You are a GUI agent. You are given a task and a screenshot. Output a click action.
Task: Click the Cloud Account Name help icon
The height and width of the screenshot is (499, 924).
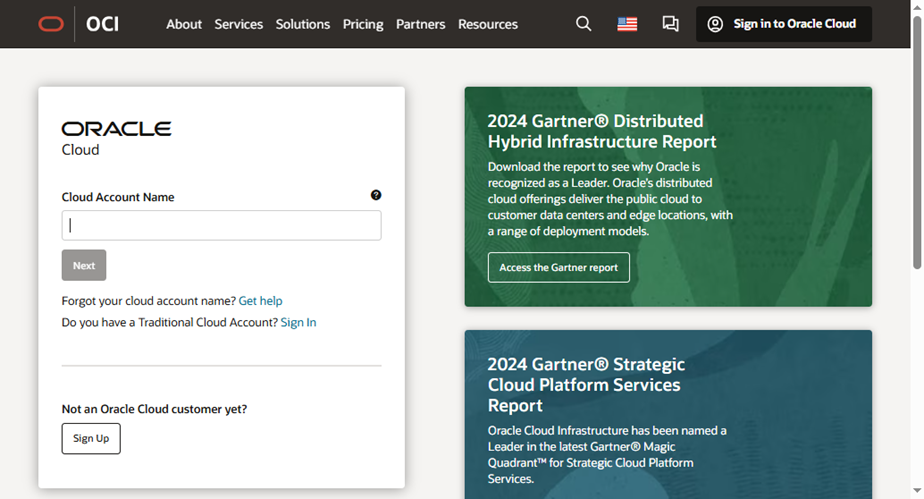(376, 195)
